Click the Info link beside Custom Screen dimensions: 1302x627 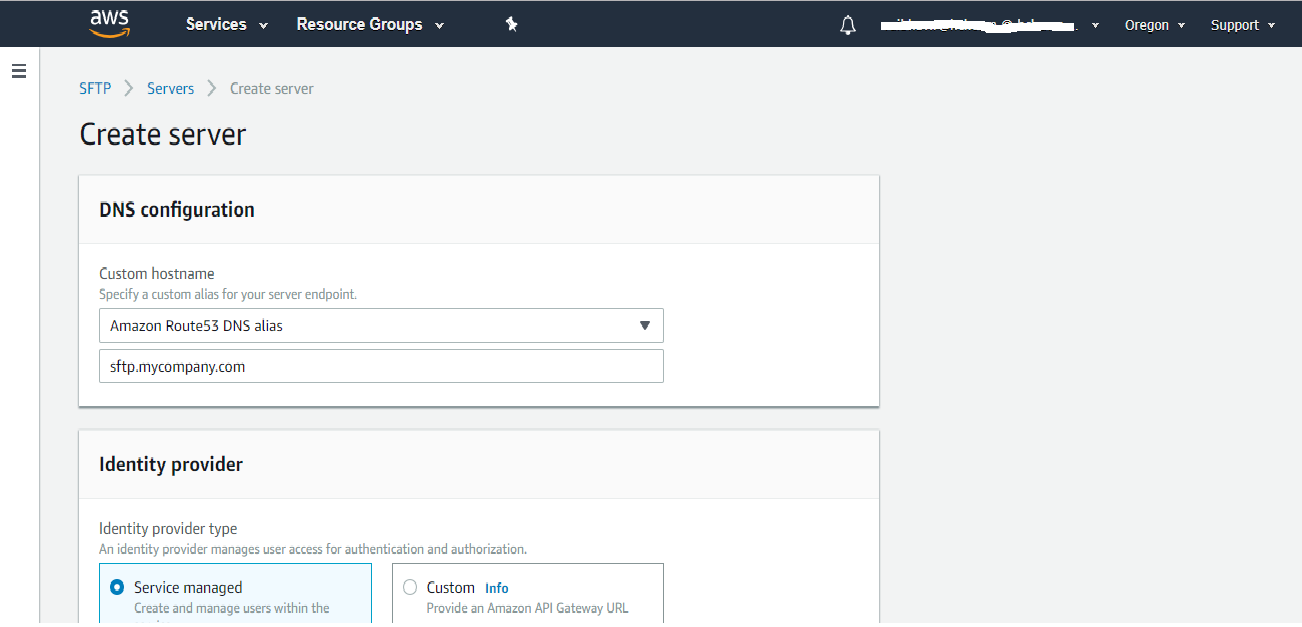[496, 588]
